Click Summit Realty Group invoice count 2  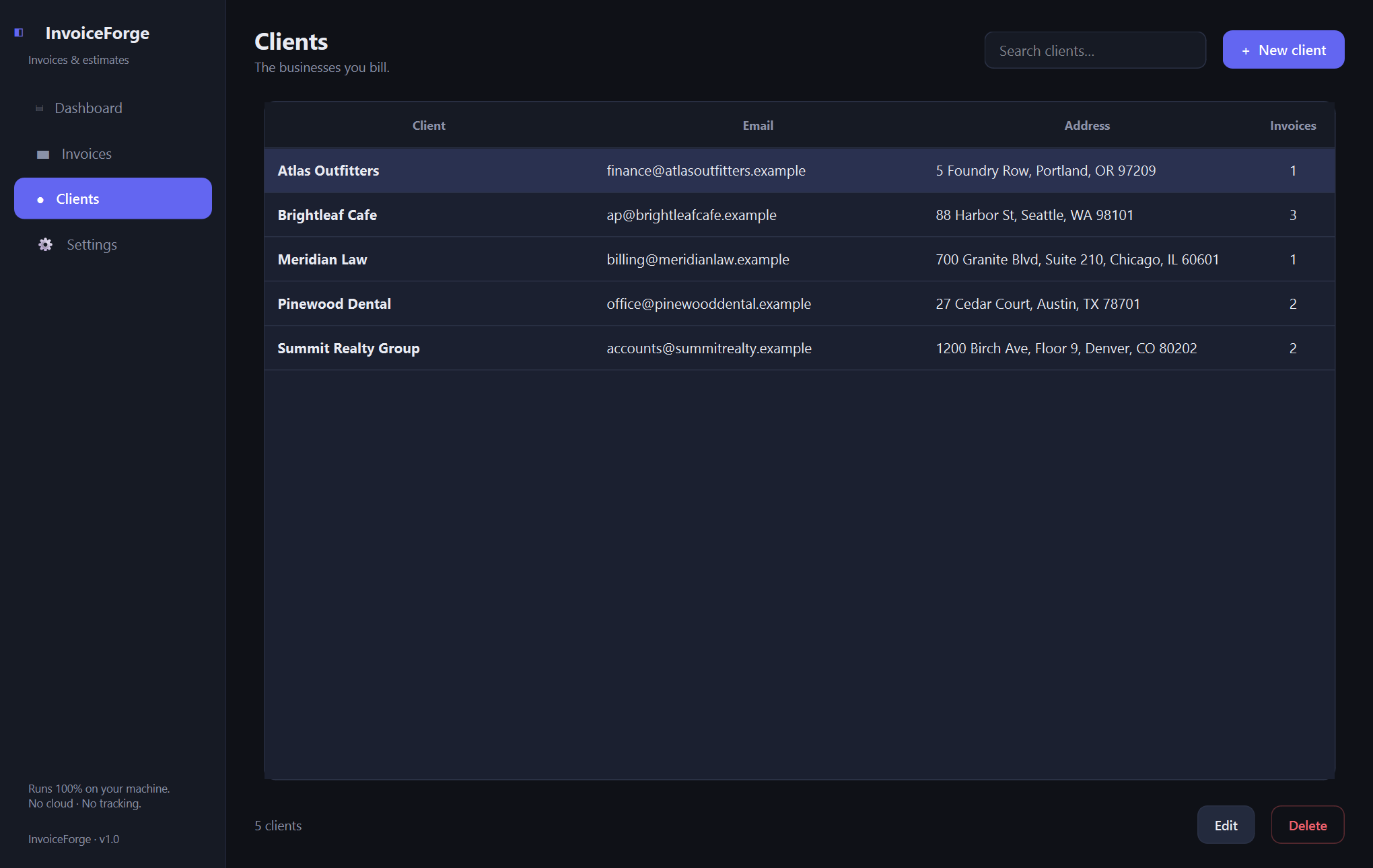[1293, 349]
